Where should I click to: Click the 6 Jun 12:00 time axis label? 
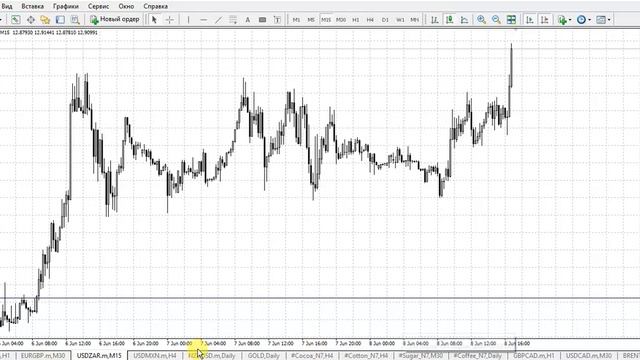coord(78,344)
